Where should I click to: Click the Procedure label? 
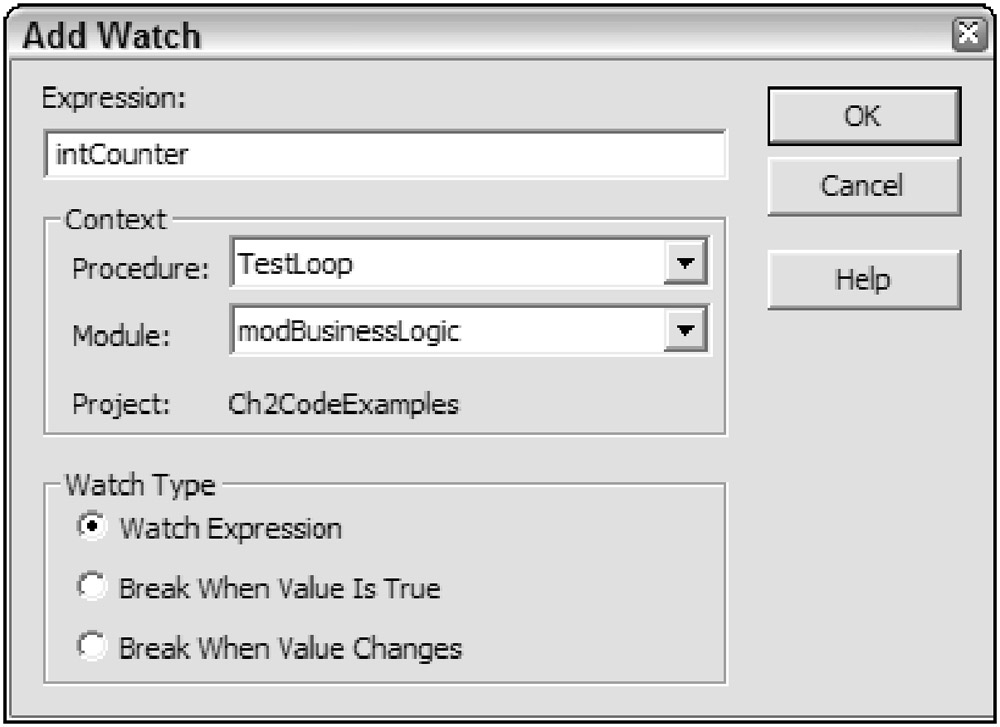140,269
